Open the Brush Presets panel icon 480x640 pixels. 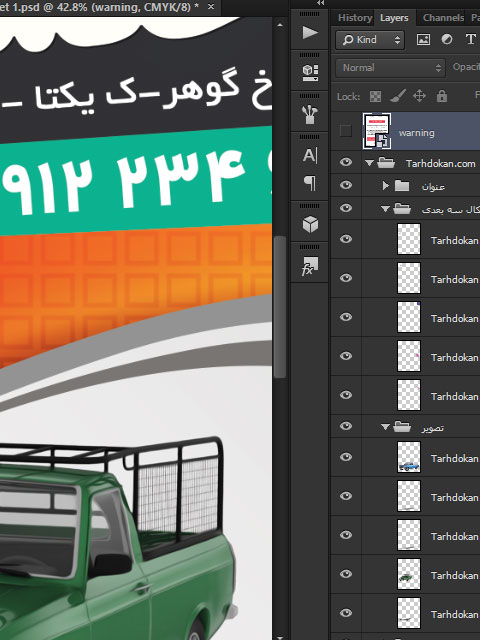tap(310, 115)
